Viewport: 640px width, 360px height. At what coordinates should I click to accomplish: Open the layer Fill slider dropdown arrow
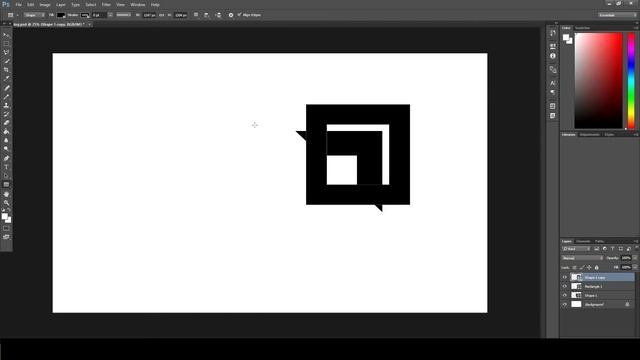(x=635, y=267)
